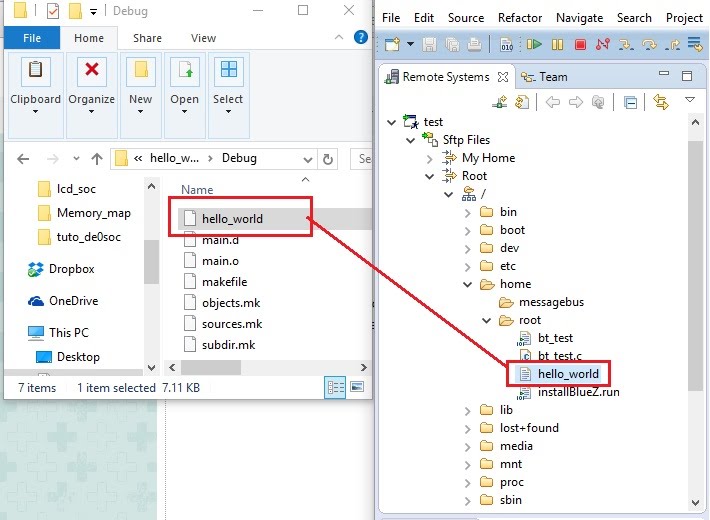Select This PC in navigation pane

click(58, 332)
